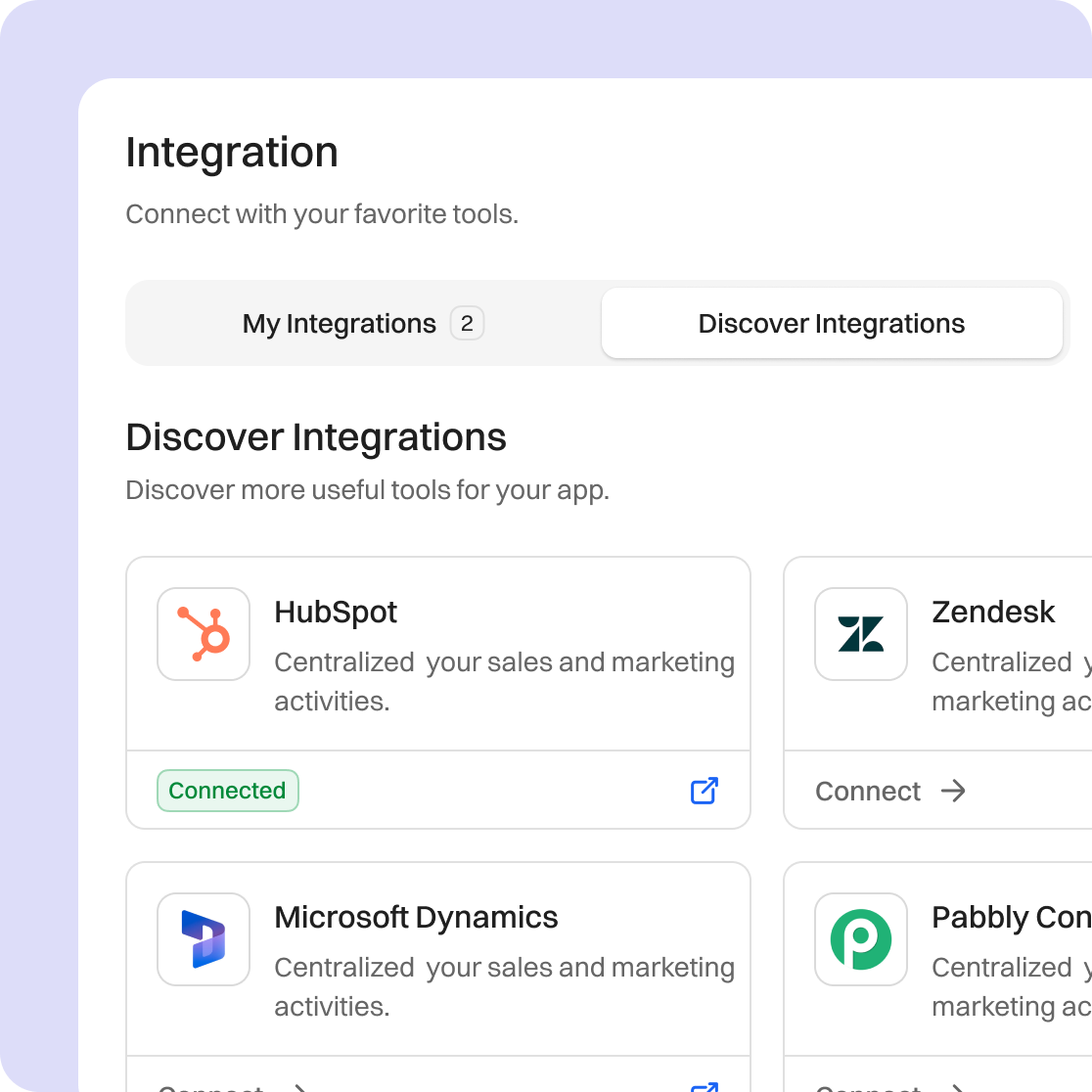Open HubSpot external link icon
Viewport: 1092px width, 1092px height.
[705, 791]
